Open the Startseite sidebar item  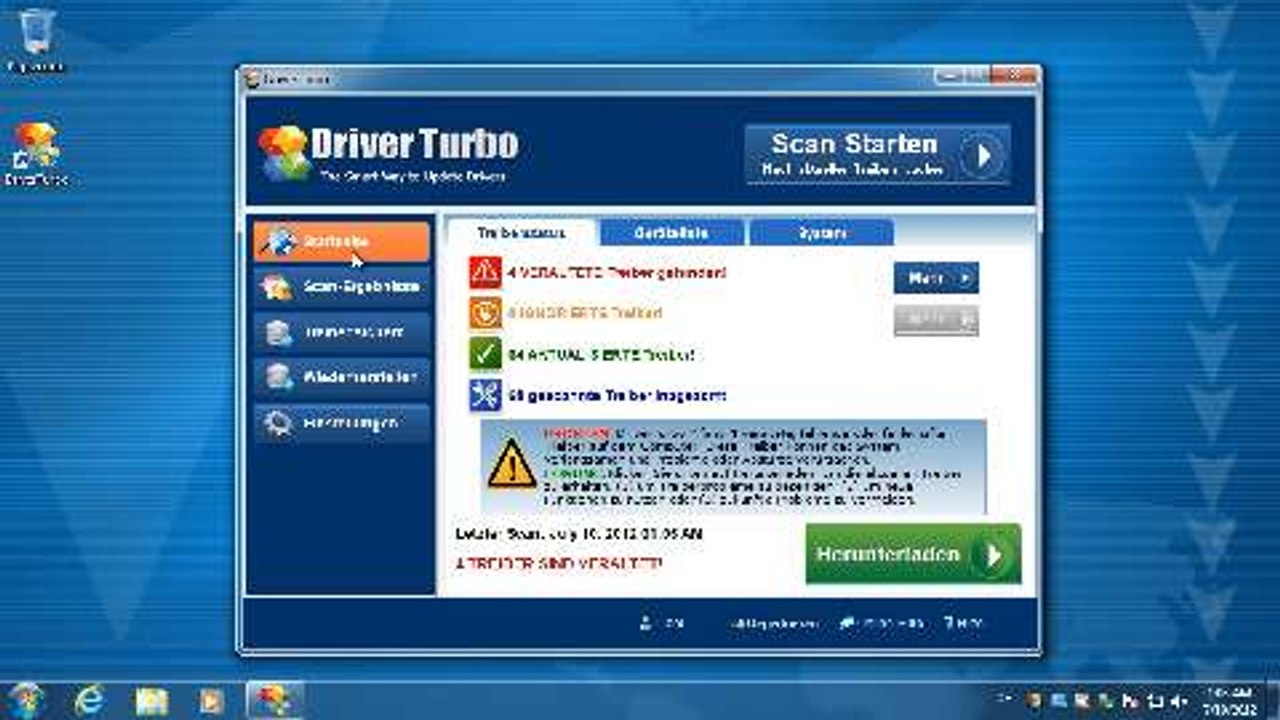(341, 241)
